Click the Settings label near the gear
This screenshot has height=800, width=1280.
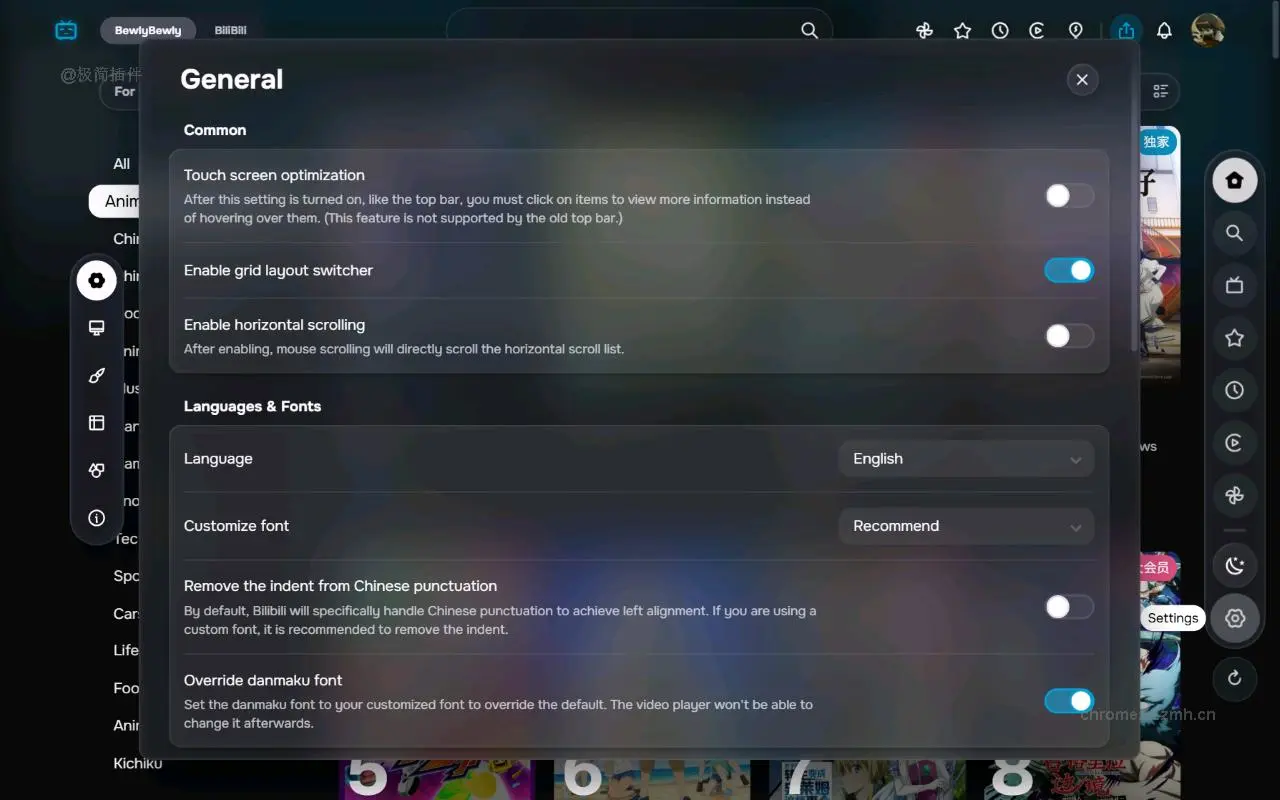[x=1172, y=618]
